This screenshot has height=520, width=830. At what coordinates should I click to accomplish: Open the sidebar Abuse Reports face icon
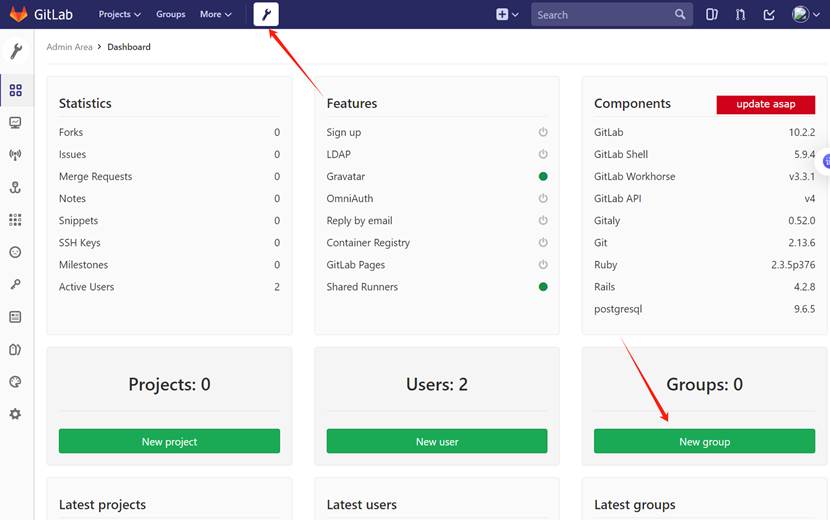coord(15,252)
